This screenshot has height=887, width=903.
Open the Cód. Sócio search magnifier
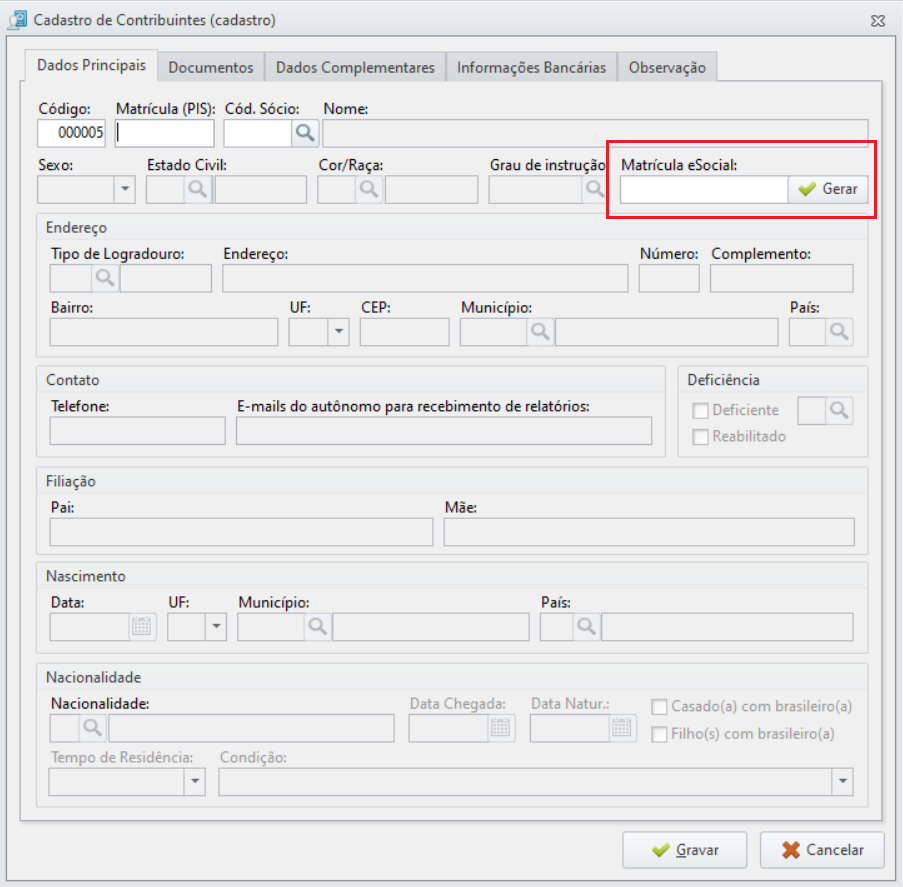(305, 133)
